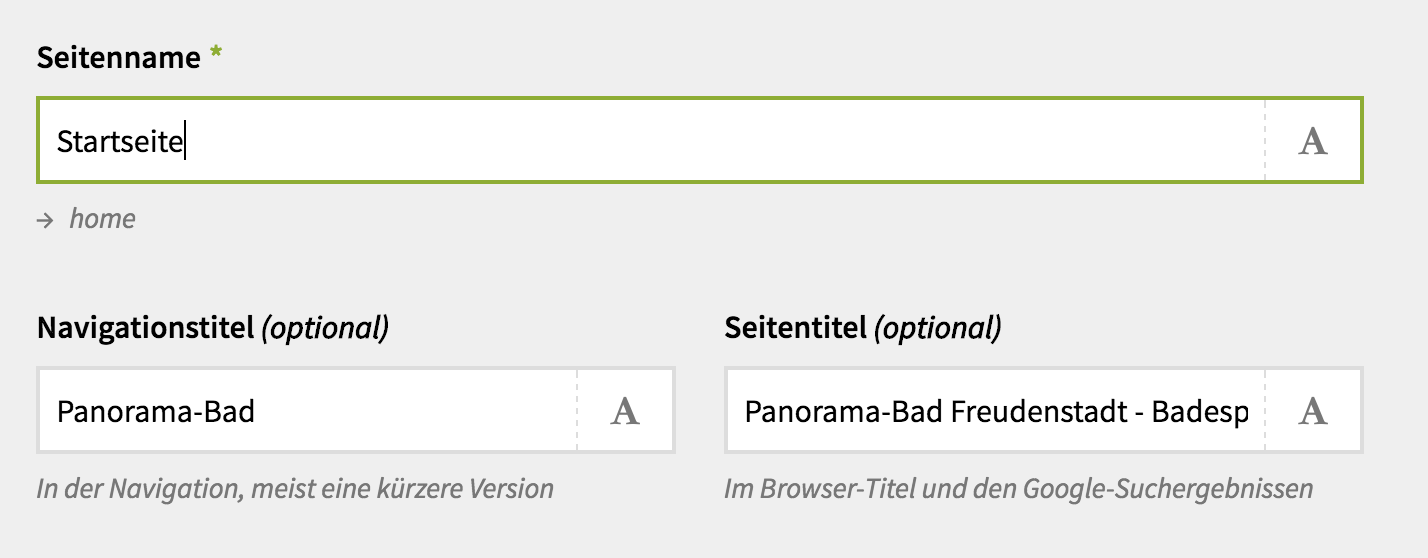Click "(optional)" next to Navigationstitel
Image resolution: width=1428 pixels, height=558 pixels.
point(324,328)
